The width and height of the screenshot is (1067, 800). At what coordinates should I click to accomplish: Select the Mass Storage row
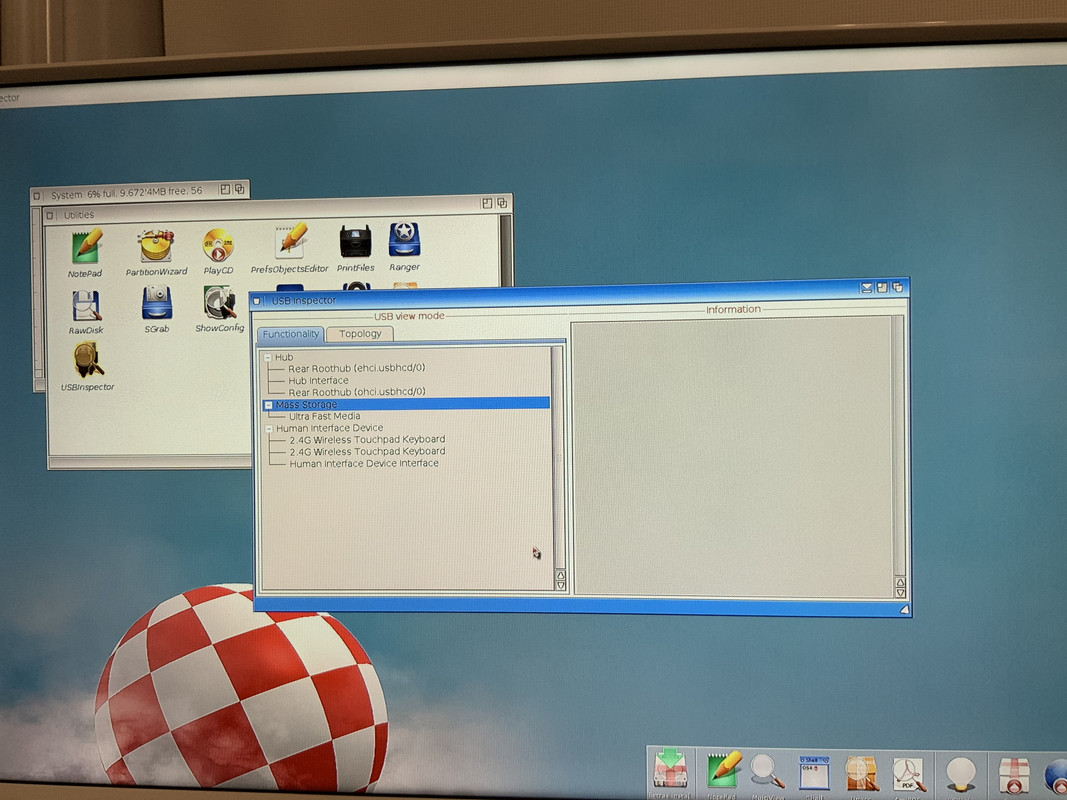tap(406, 404)
